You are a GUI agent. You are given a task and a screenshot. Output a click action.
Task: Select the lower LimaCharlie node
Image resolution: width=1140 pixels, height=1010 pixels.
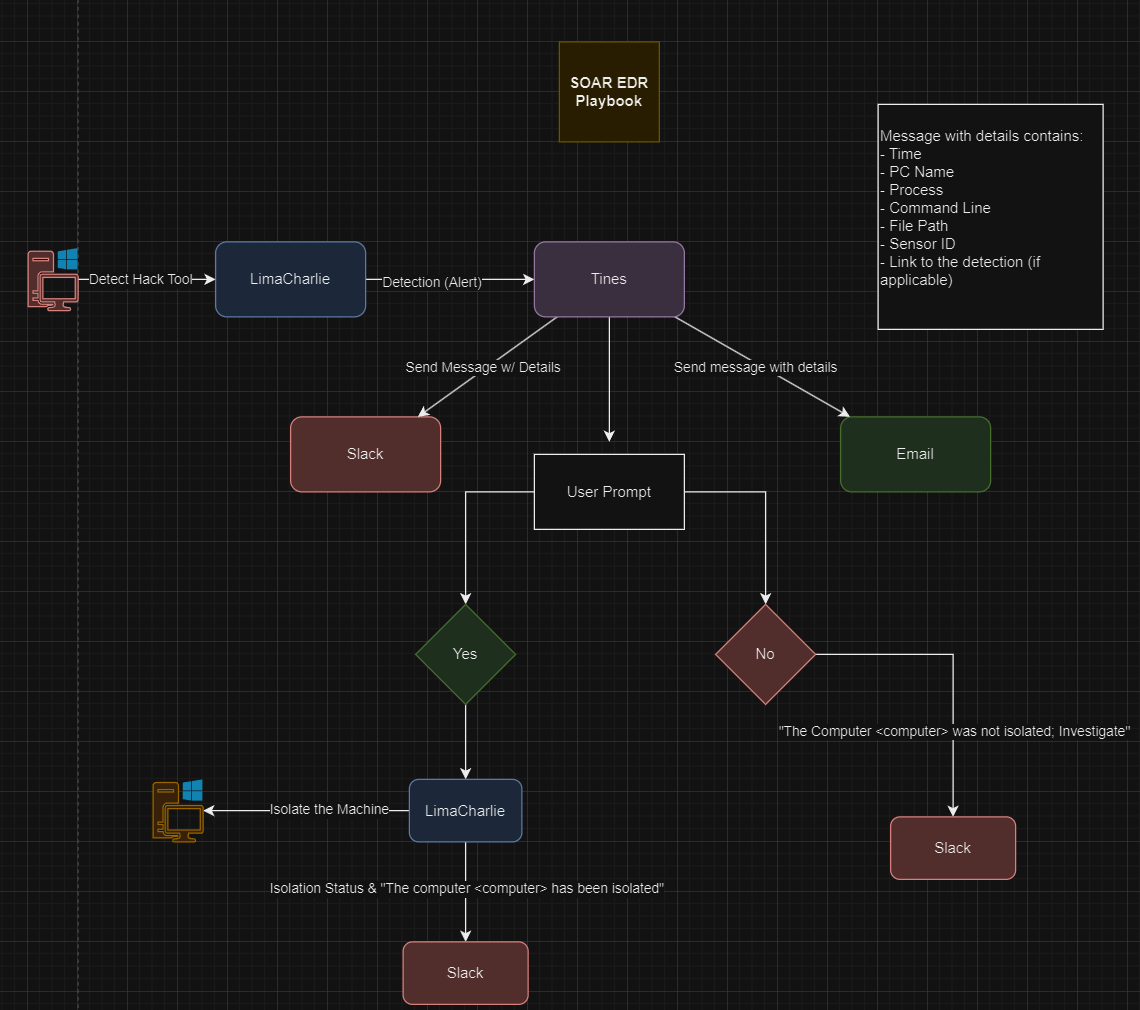(465, 811)
